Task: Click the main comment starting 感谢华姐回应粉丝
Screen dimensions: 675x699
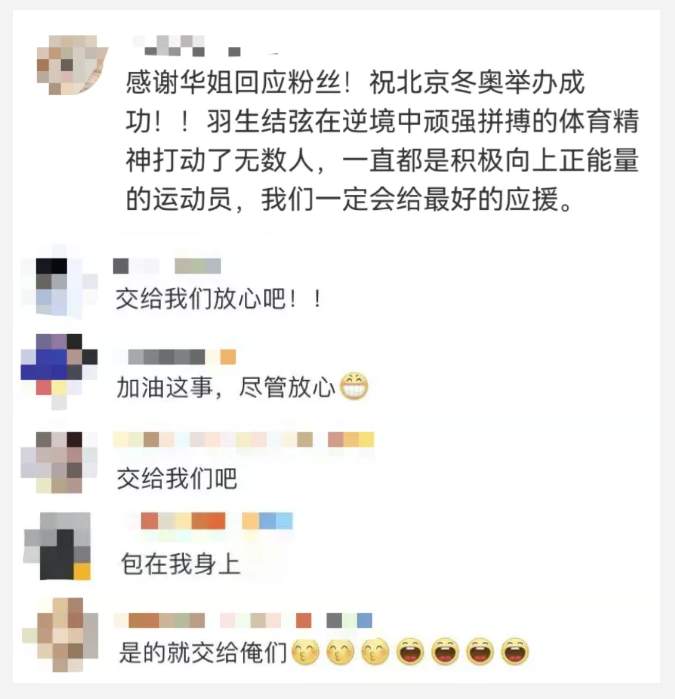Action: coord(382,141)
